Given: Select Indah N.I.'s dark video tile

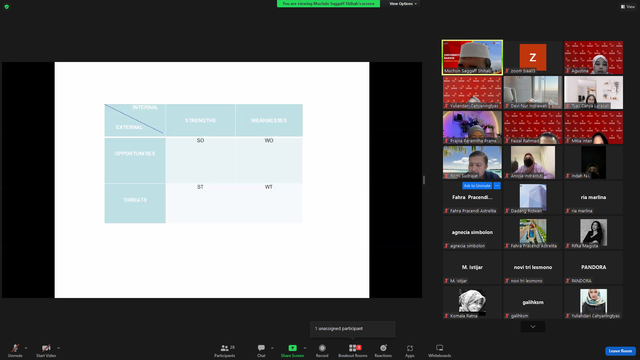Looking at the screenshot, I should click(593, 162).
